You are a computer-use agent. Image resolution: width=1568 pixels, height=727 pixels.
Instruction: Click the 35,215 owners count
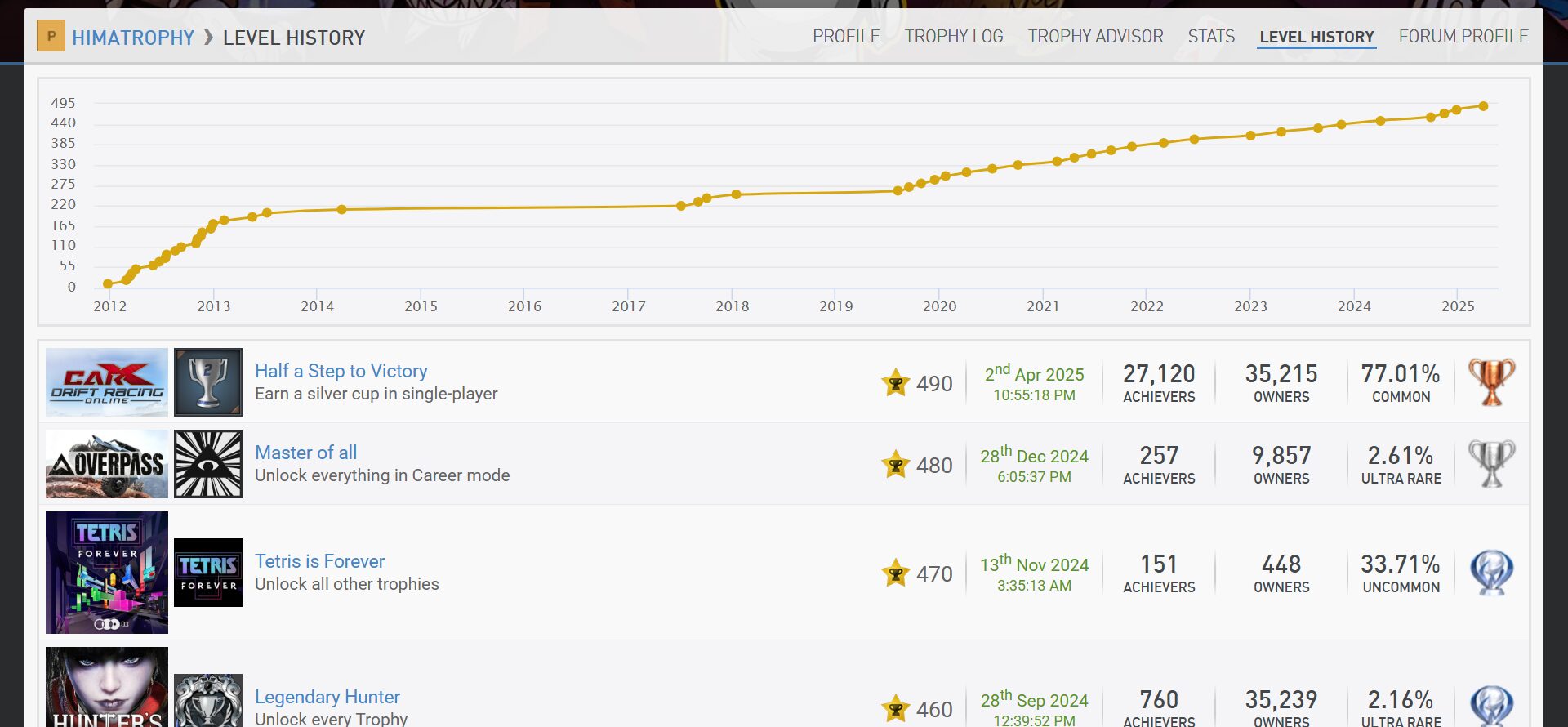(1281, 374)
